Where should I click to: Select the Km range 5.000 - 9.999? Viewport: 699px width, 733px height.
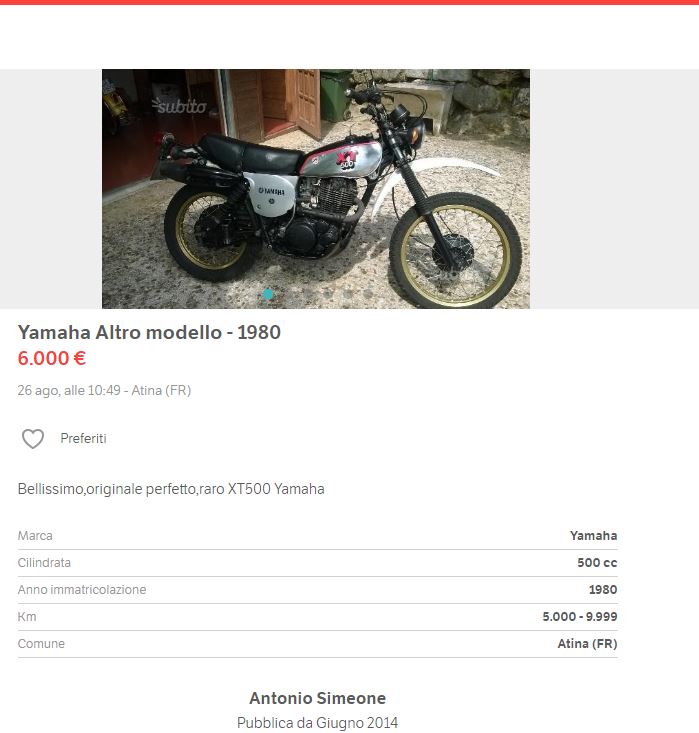pos(580,617)
